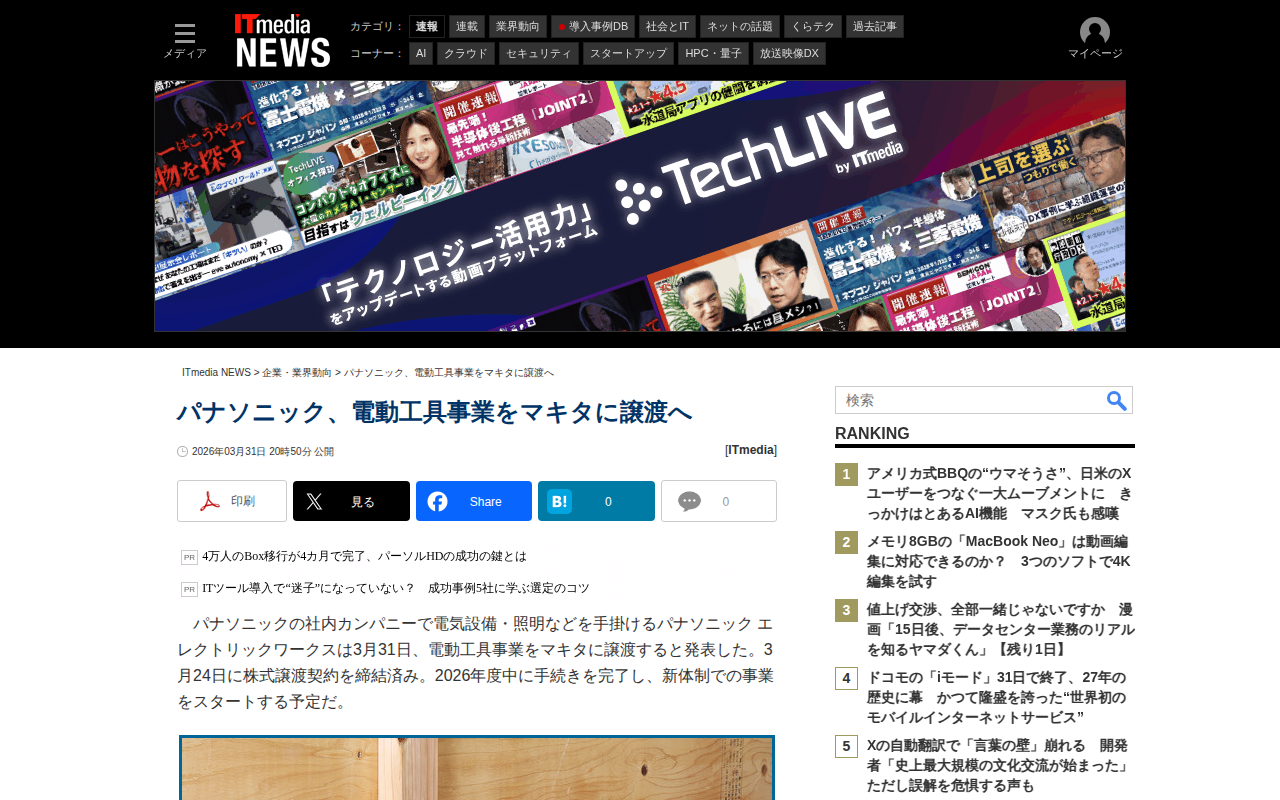
Task: Open ranking 1 アメリカ式BBQ article
Action: pyautogui.click(x=999, y=494)
